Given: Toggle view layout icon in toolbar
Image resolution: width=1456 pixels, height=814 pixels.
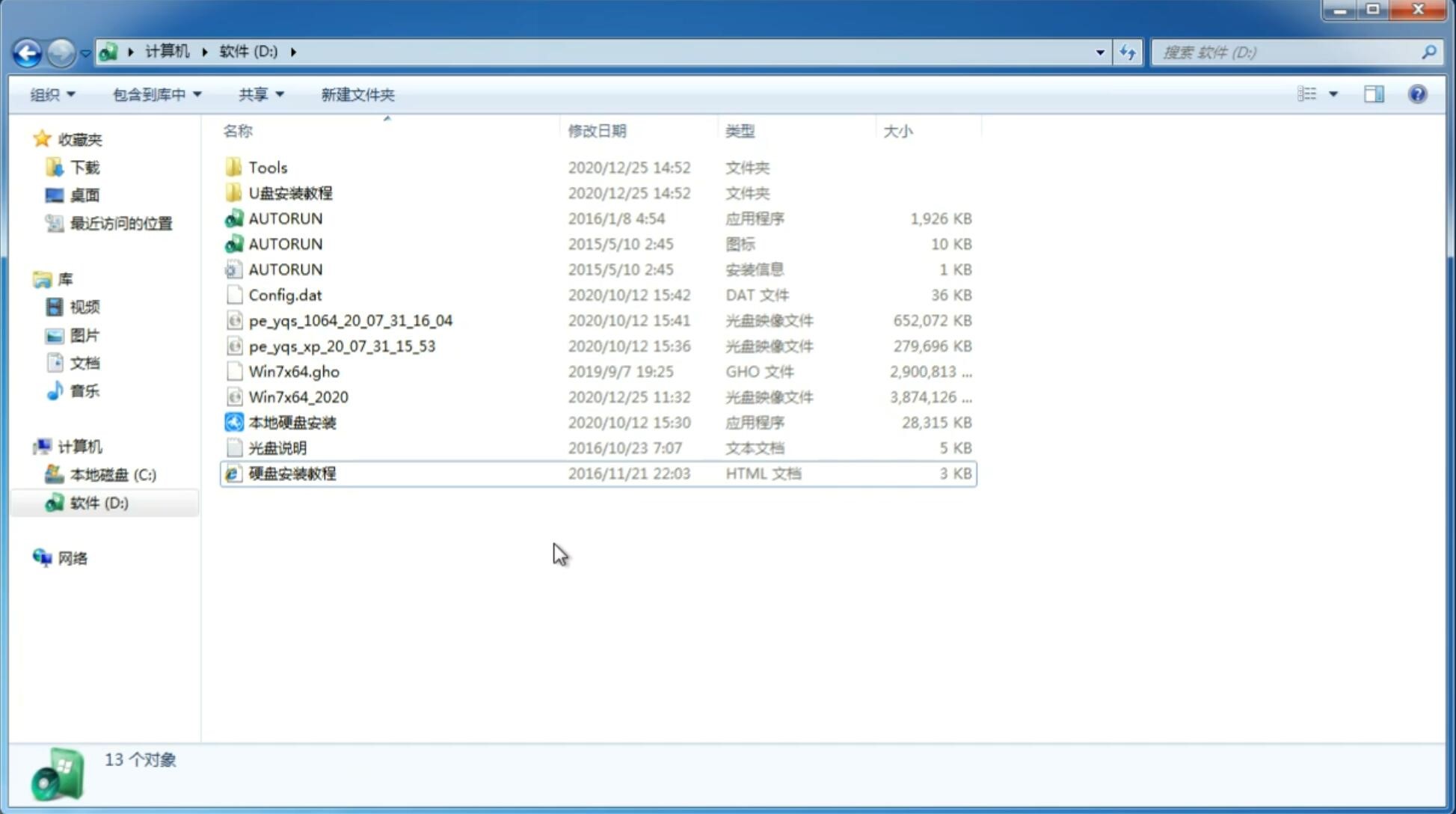Looking at the screenshot, I should 1374,94.
